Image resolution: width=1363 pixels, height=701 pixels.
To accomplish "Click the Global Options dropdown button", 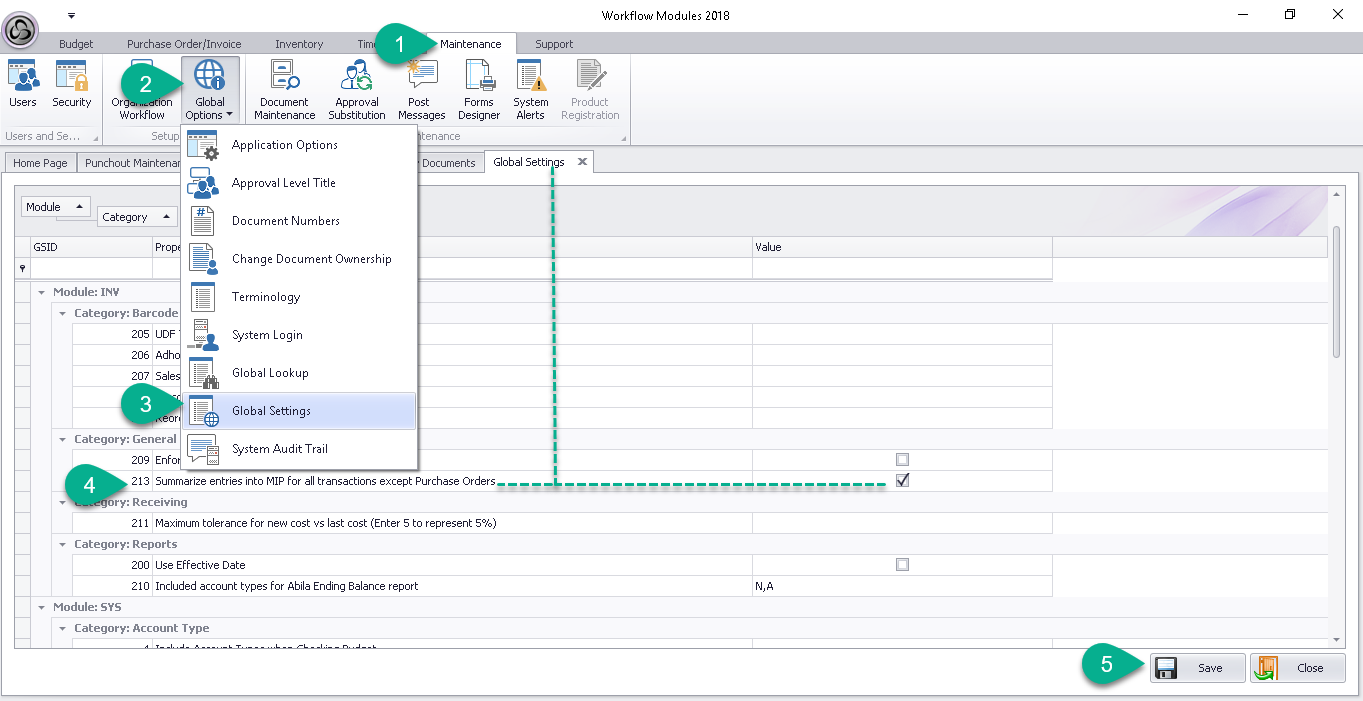I will tap(210, 90).
